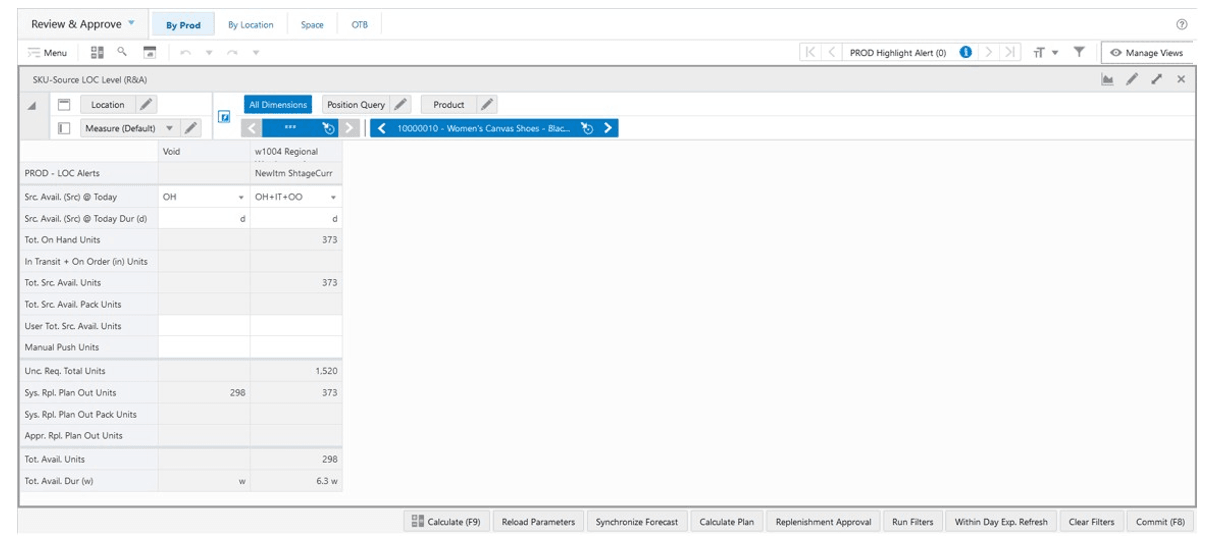
Task: Click Manual Push Units cell under Void
Action: 204,347
